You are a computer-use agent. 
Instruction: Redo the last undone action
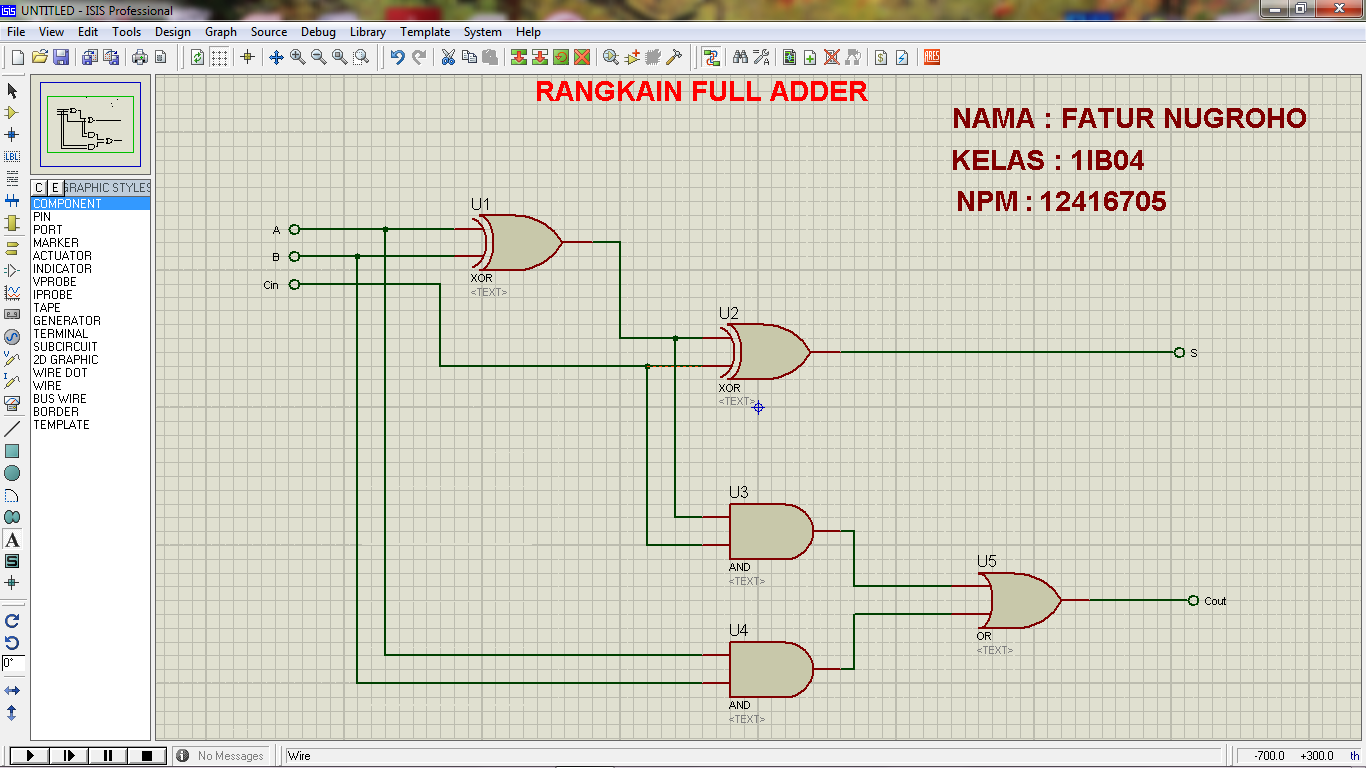click(419, 57)
